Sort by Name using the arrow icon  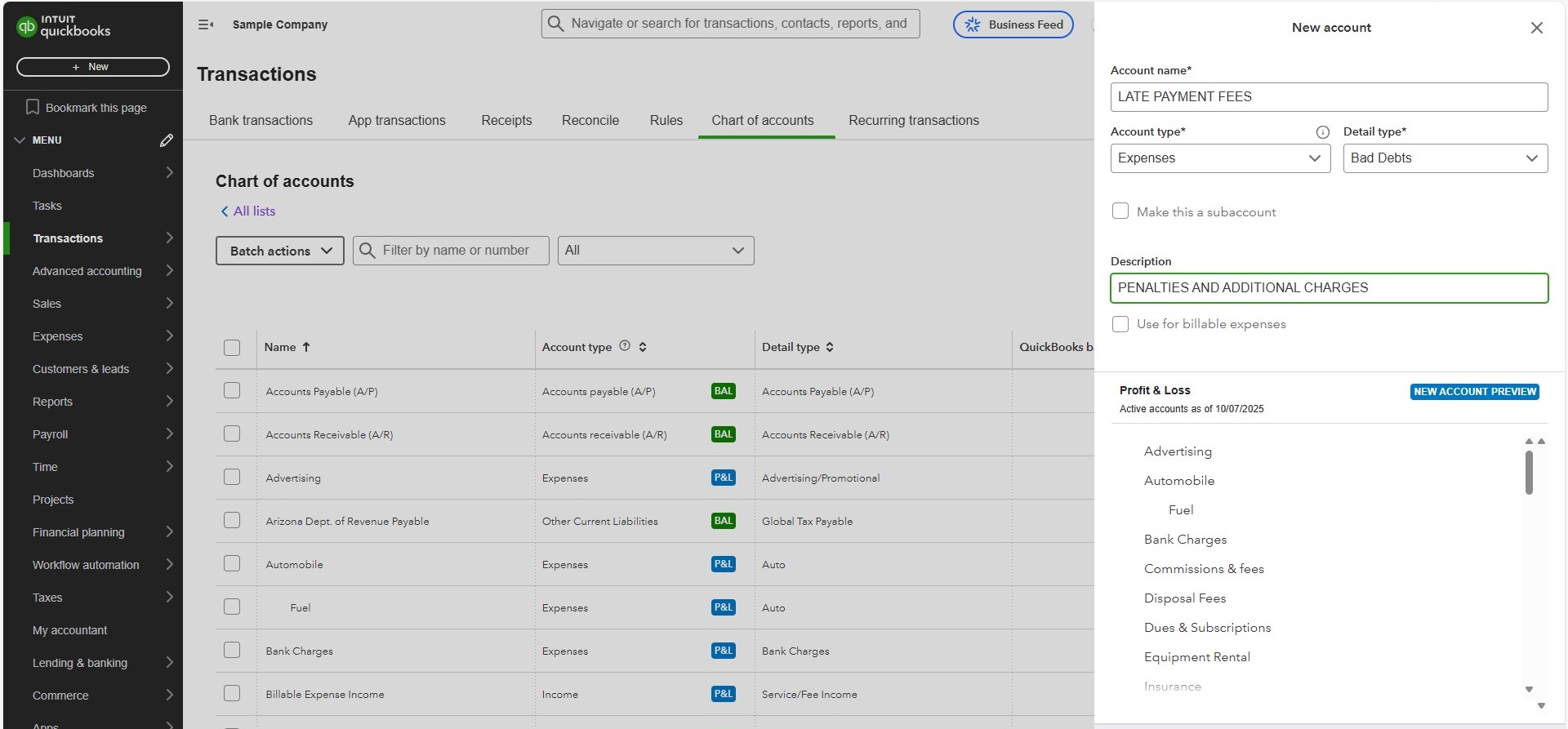(x=306, y=347)
